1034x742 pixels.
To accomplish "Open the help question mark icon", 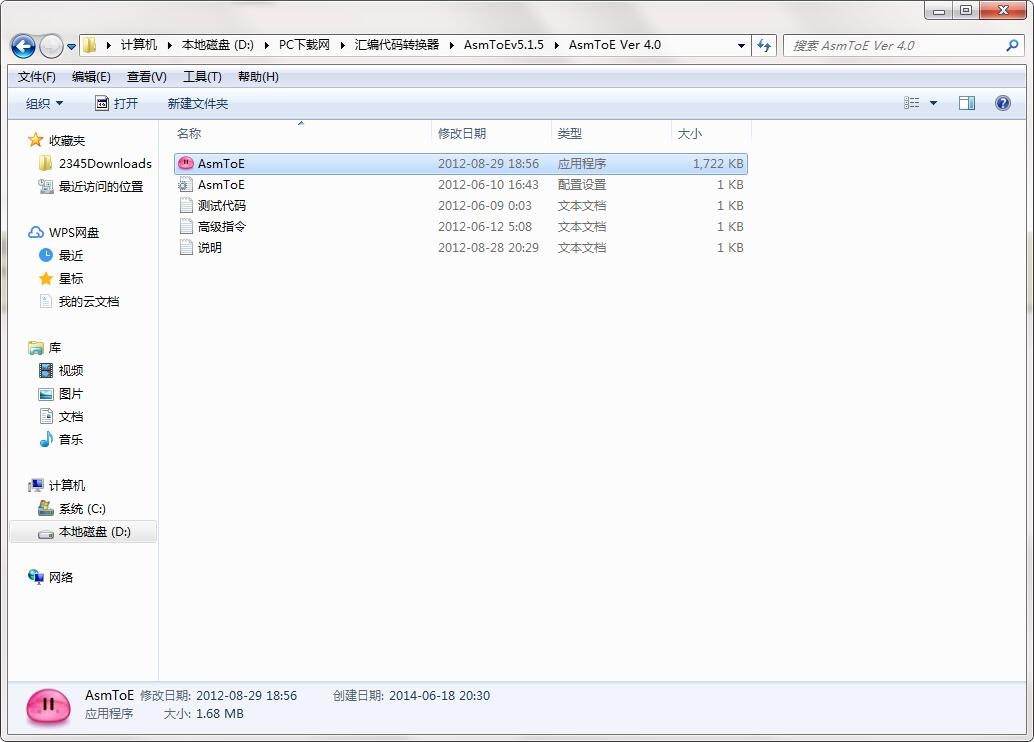I will point(1002,103).
